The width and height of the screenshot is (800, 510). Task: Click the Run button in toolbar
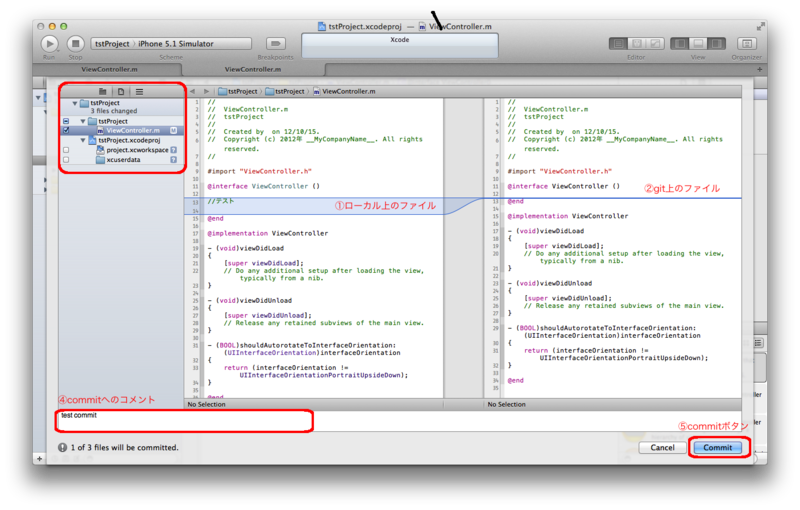[49, 44]
